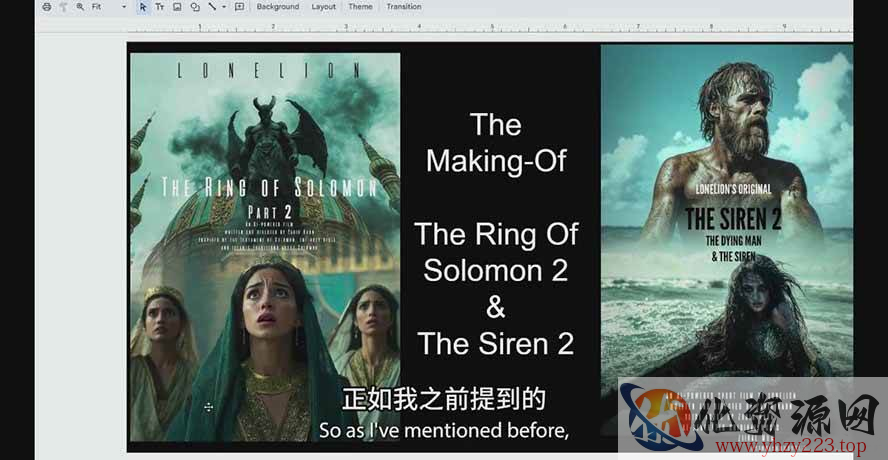The width and height of the screenshot is (888, 460).
Task: Open the Background options
Action: coord(278,7)
